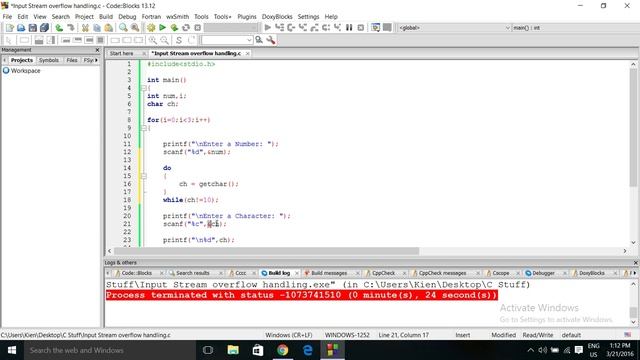Close the Logs & others panel
Viewport: 640px width, 360px height.
(x=635, y=262)
